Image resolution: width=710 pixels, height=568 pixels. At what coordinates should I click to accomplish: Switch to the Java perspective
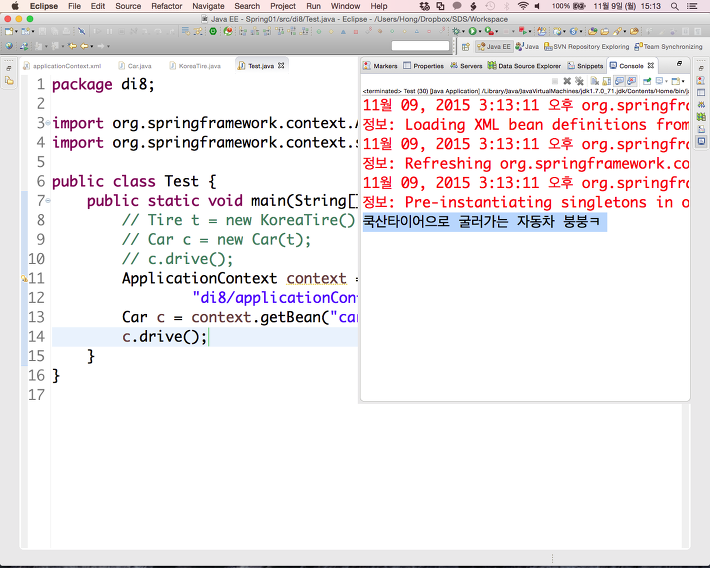[x=527, y=47]
